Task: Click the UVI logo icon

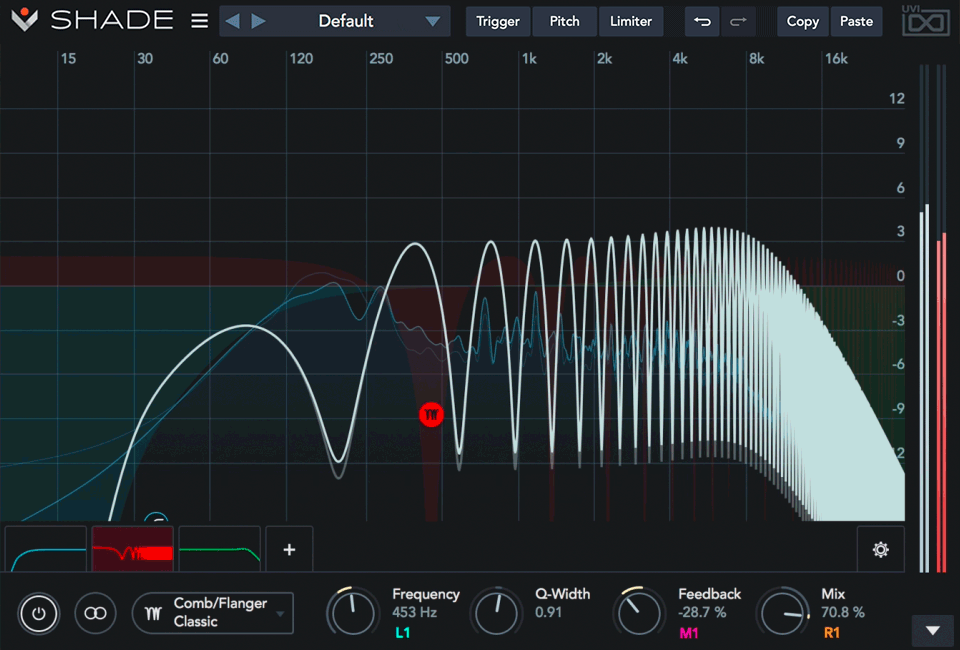Action: pyautogui.click(x=924, y=21)
